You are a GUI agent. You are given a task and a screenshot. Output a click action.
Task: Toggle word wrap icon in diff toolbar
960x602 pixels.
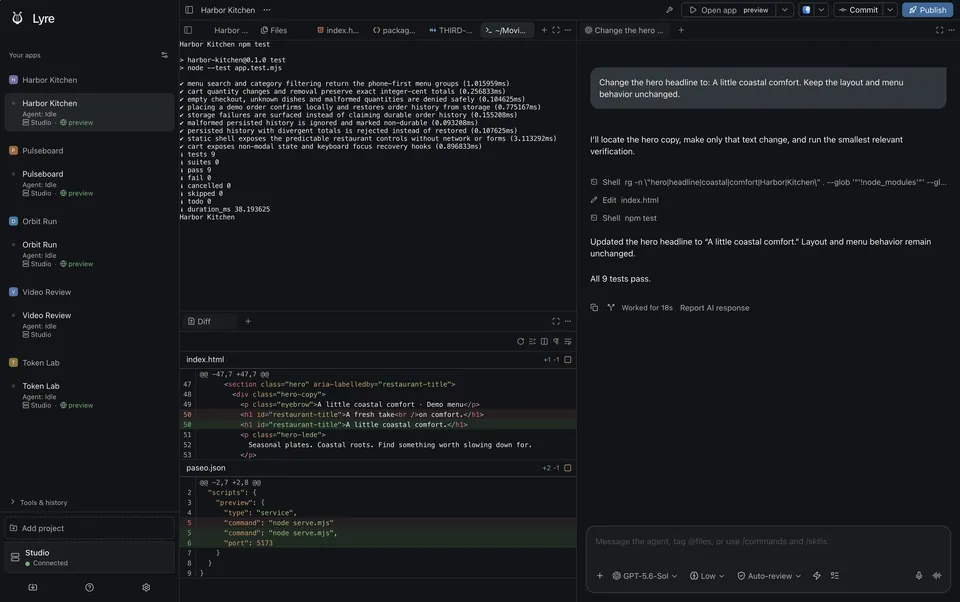click(568, 342)
